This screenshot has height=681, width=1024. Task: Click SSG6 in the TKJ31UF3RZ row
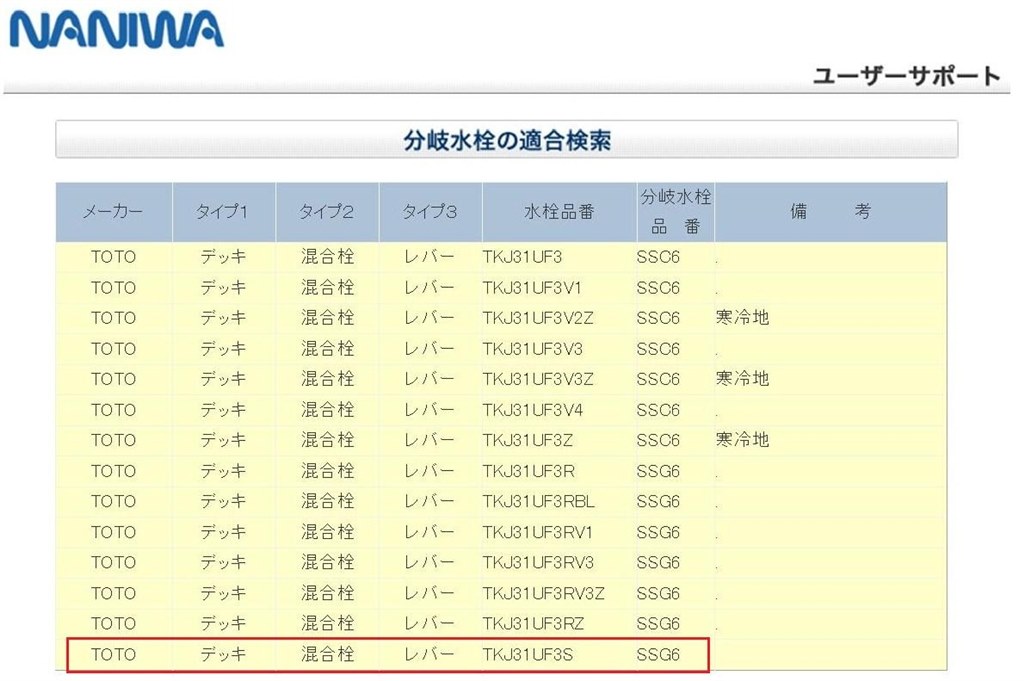tap(658, 624)
